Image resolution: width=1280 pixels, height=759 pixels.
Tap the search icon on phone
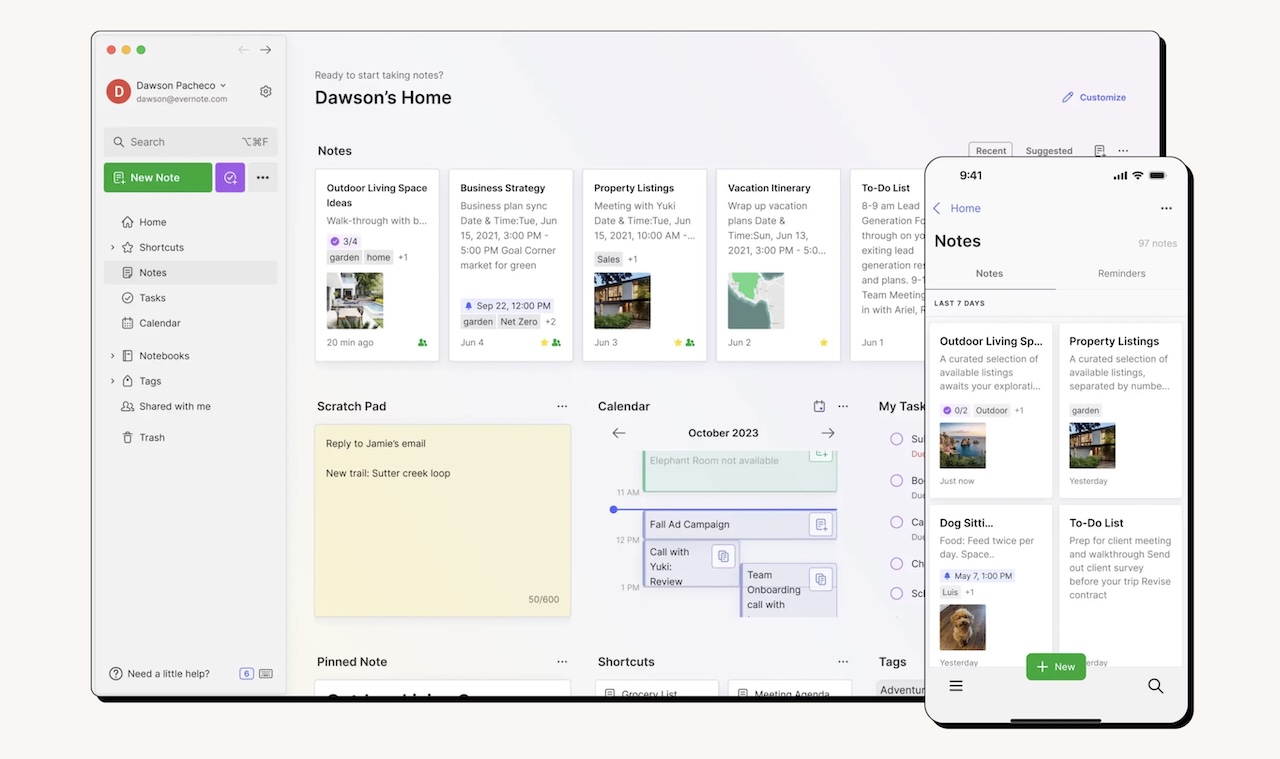[x=1155, y=686]
